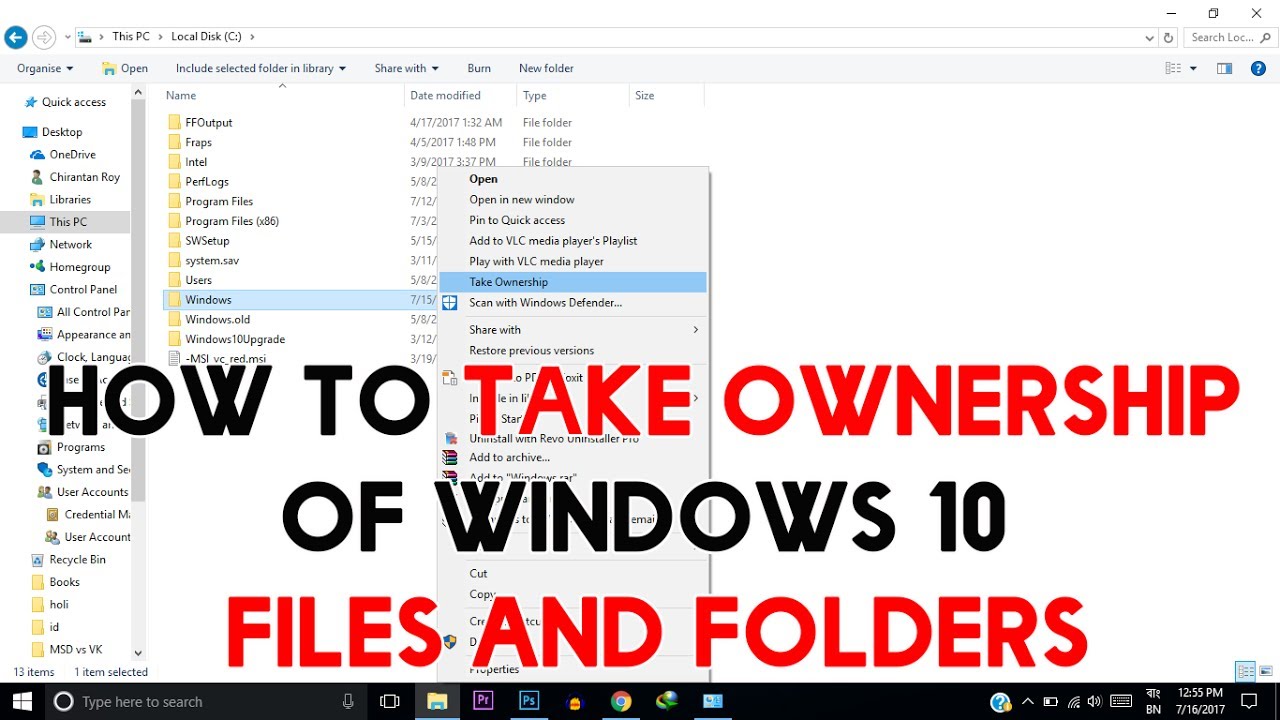Open the FFOutput folder icon
Screen dimensions: 1280x720
pyautogui.click(x=174, y=122)
